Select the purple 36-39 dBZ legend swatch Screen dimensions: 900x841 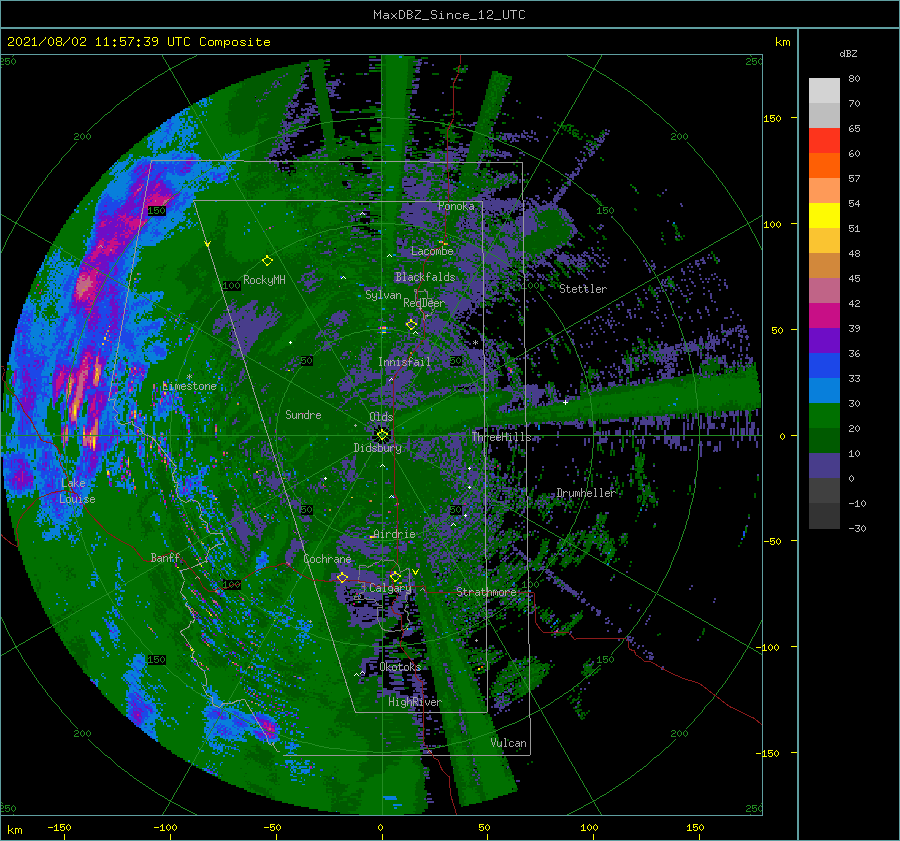[x=824, y=340]
